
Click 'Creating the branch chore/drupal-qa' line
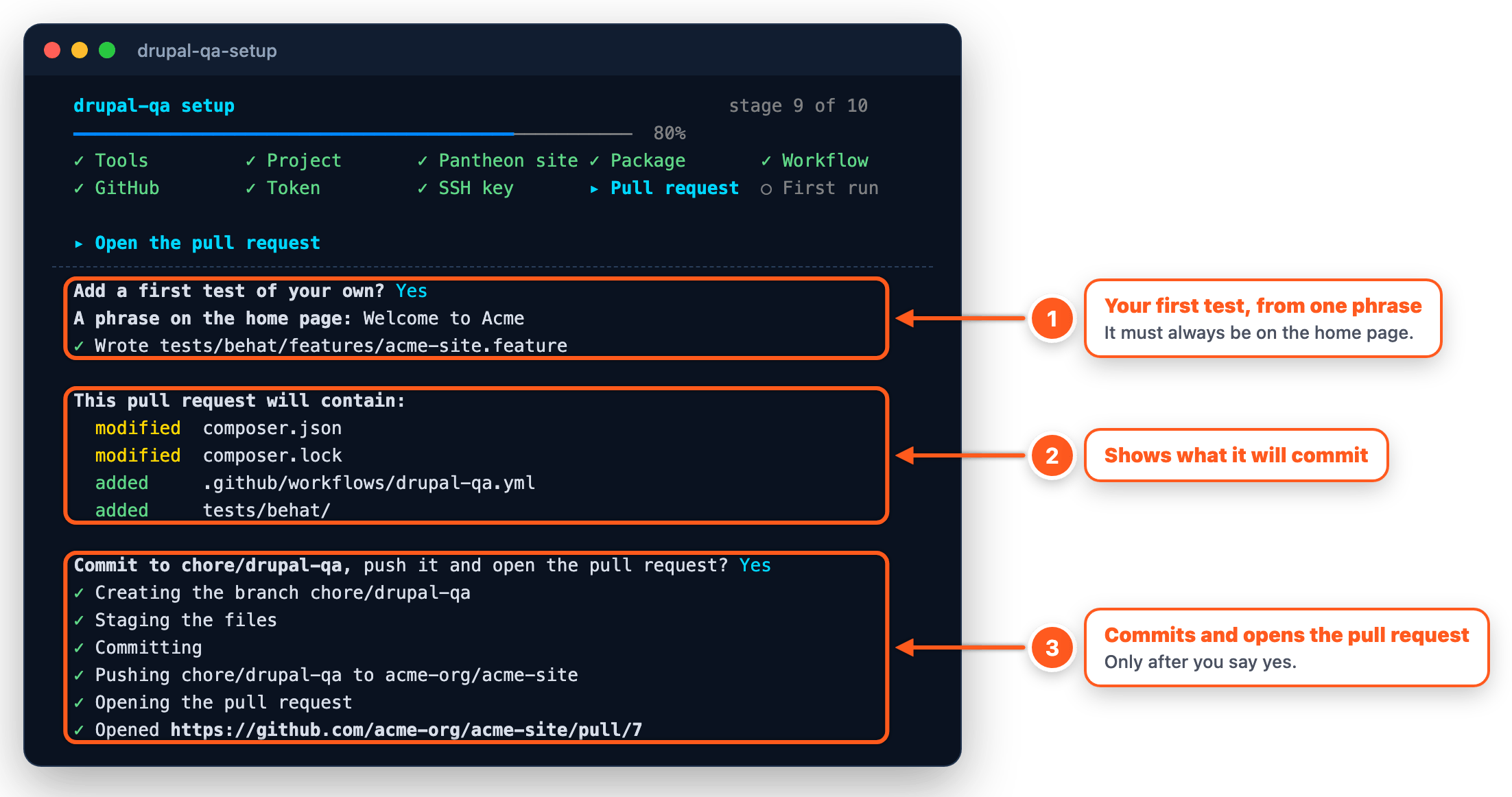pos(272,593)
